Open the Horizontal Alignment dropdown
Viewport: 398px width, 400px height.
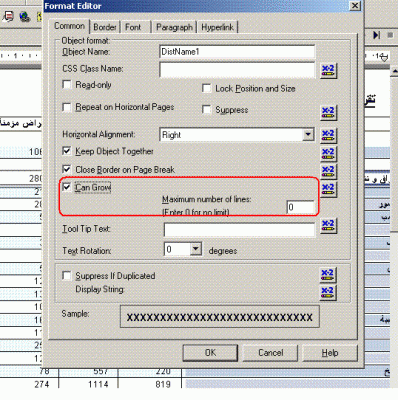308,135
